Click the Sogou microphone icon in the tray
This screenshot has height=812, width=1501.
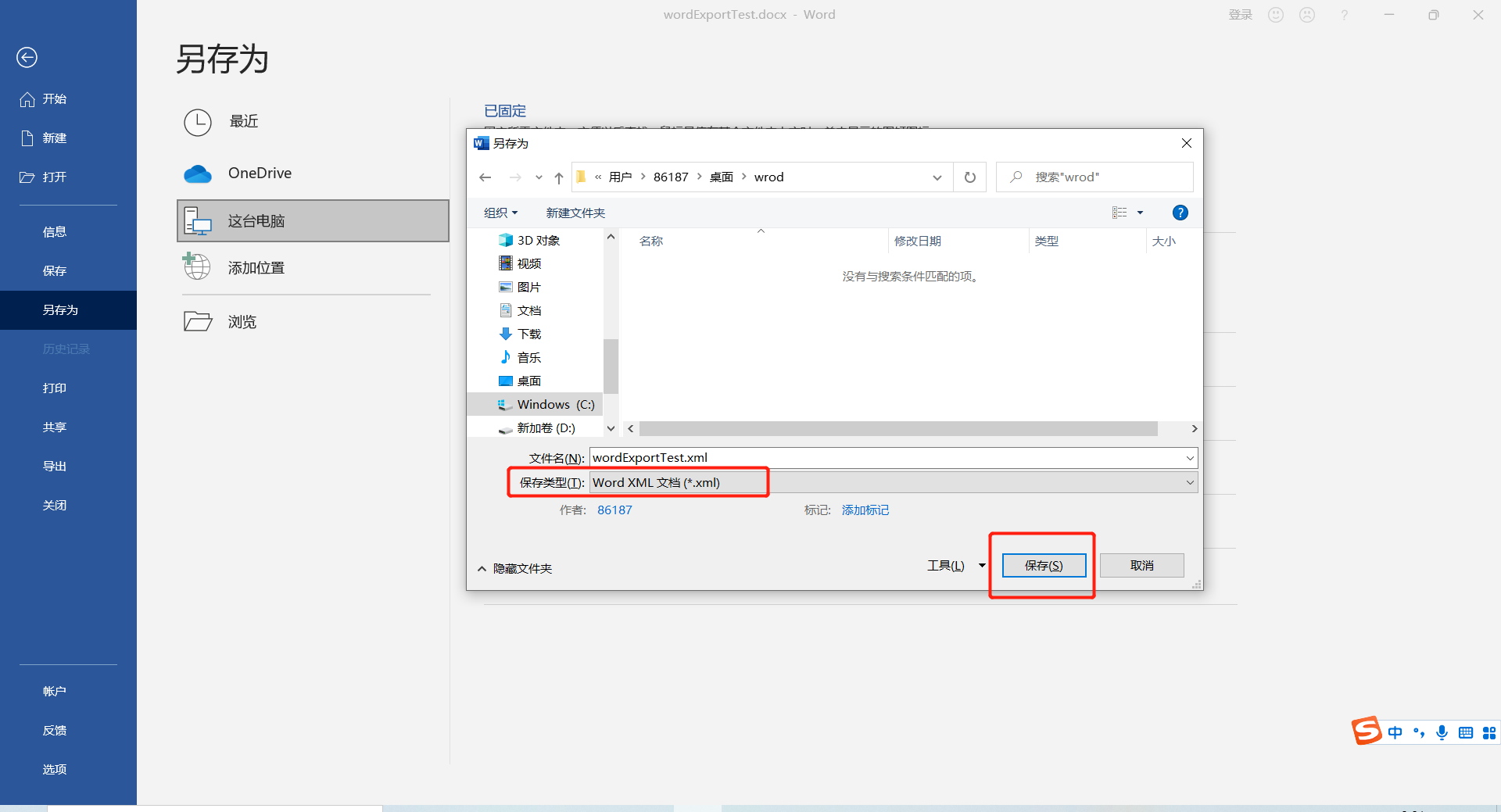click(1442, 732)
